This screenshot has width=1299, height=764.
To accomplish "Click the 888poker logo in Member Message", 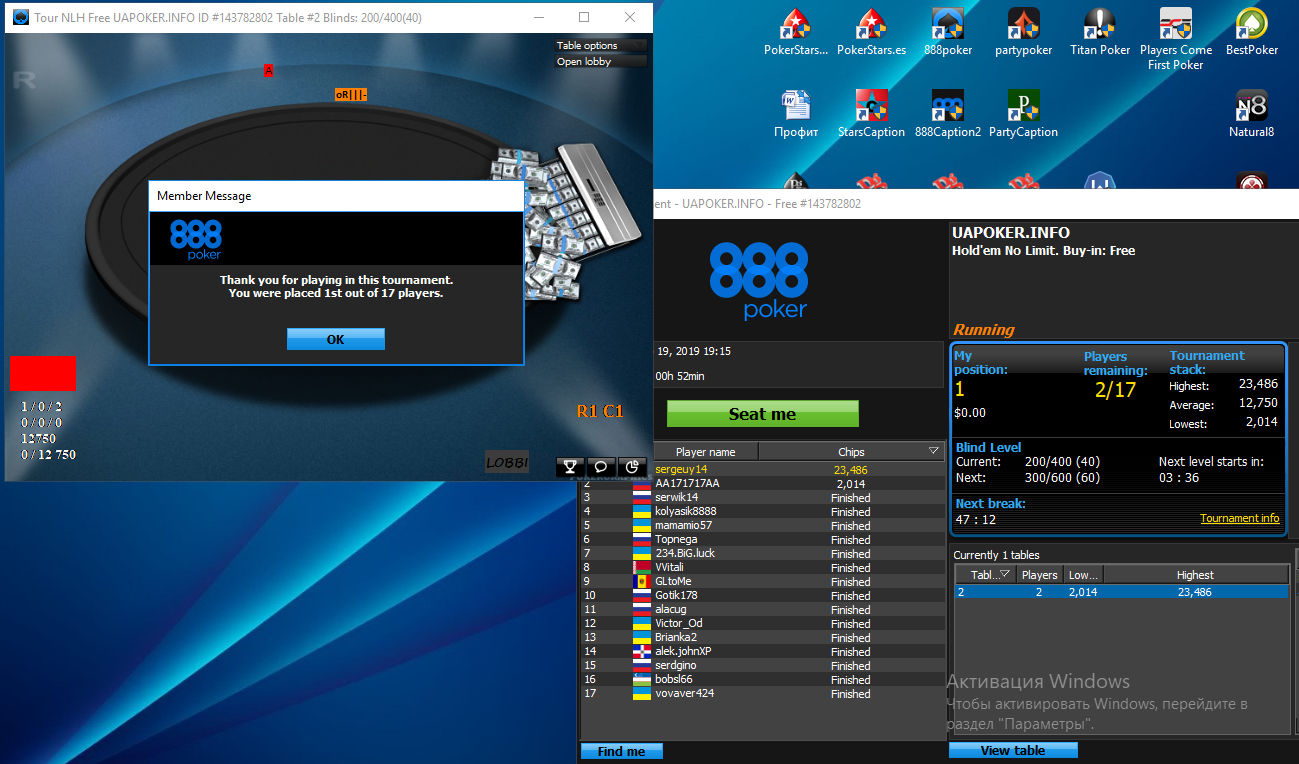I will point(196,240).
